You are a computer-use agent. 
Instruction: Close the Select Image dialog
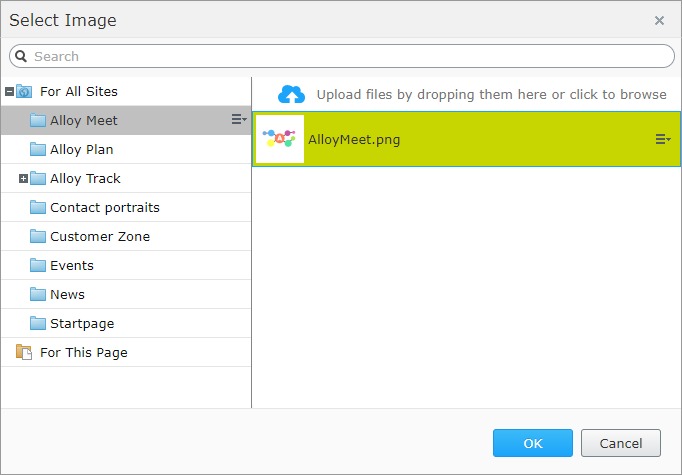659,20
